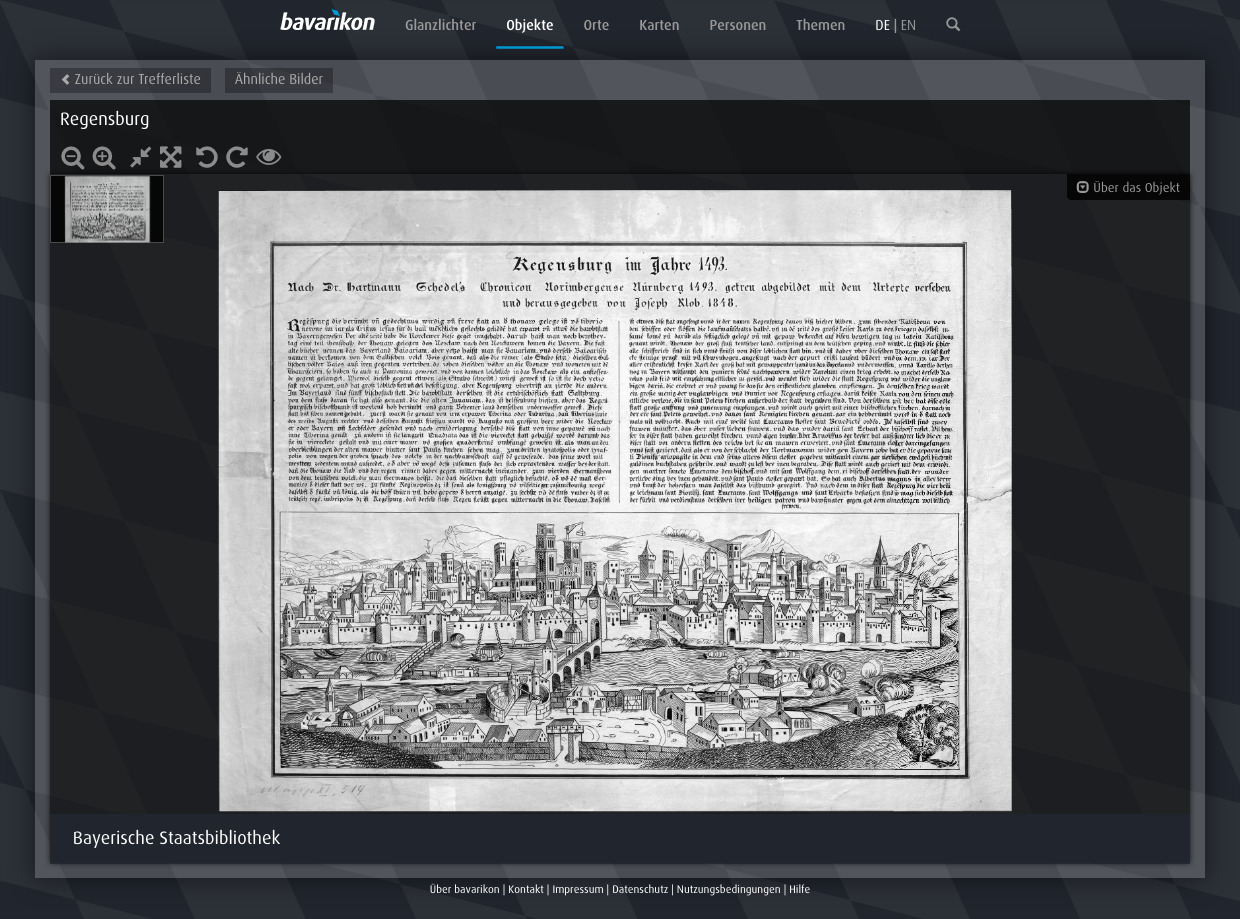Open the search magnifier icon

(953, 24)
